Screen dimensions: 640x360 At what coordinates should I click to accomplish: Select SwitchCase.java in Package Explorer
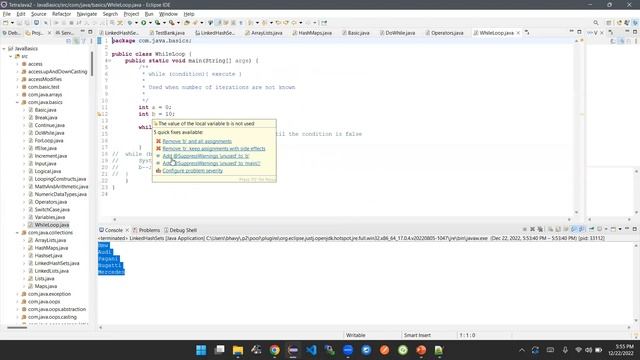click(x=52, y=210)
